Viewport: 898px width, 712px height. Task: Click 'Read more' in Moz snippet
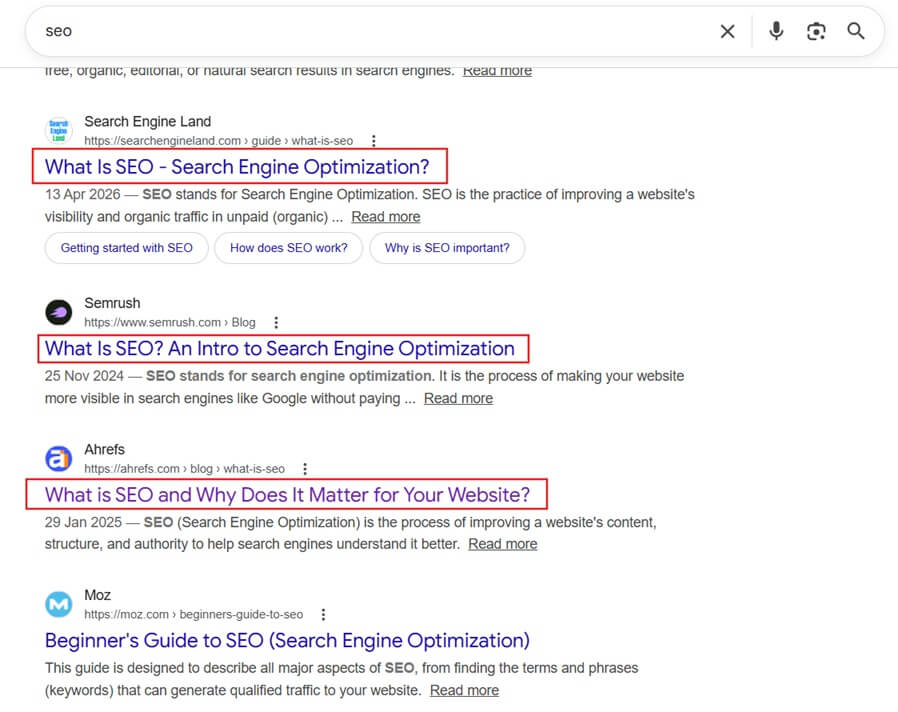(464, 691)
